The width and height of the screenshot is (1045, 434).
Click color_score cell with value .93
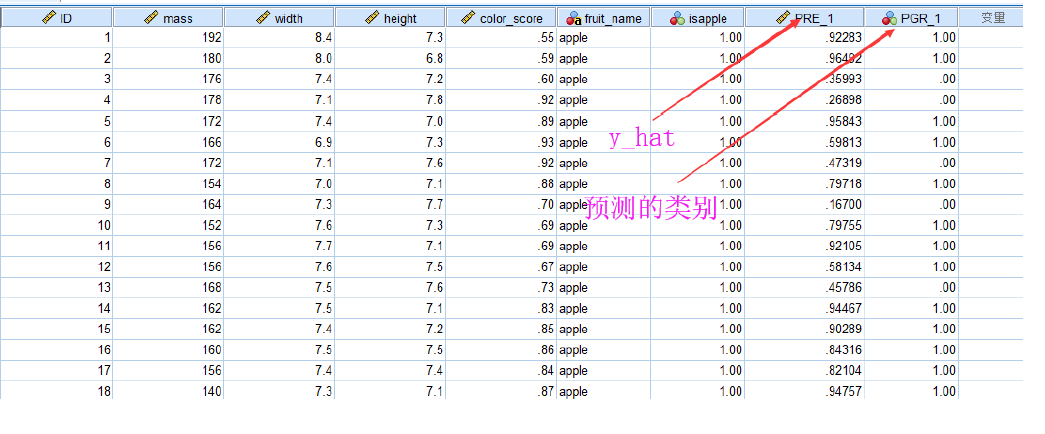point(502,142)
